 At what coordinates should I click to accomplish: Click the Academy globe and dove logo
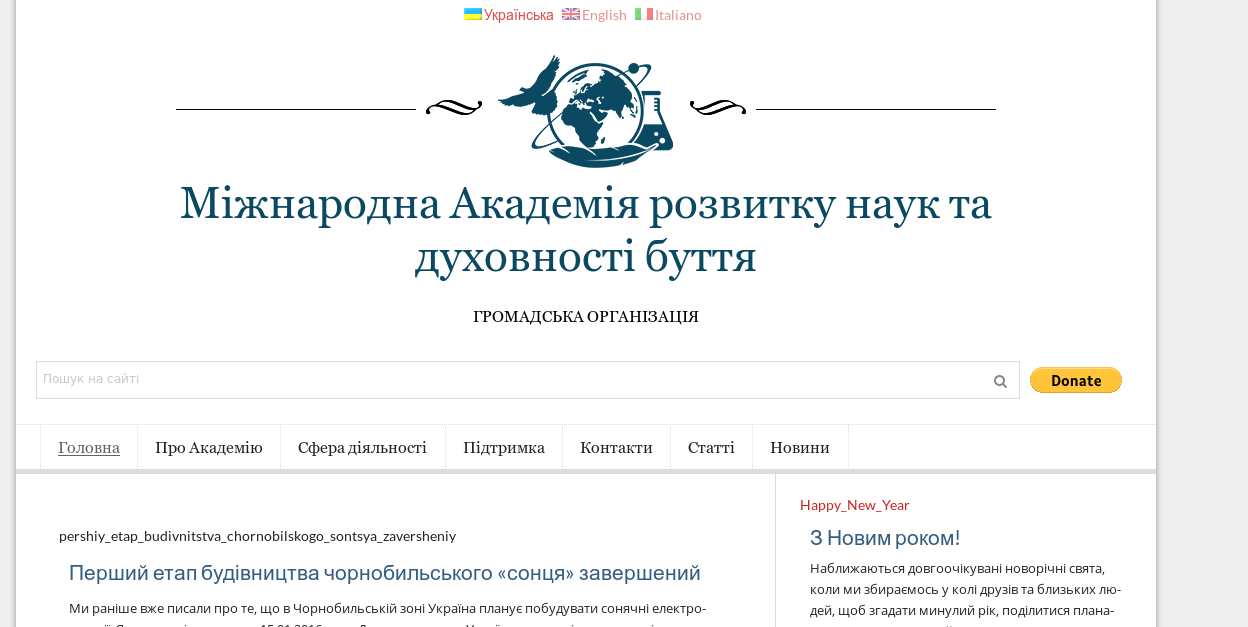point(586,111)
